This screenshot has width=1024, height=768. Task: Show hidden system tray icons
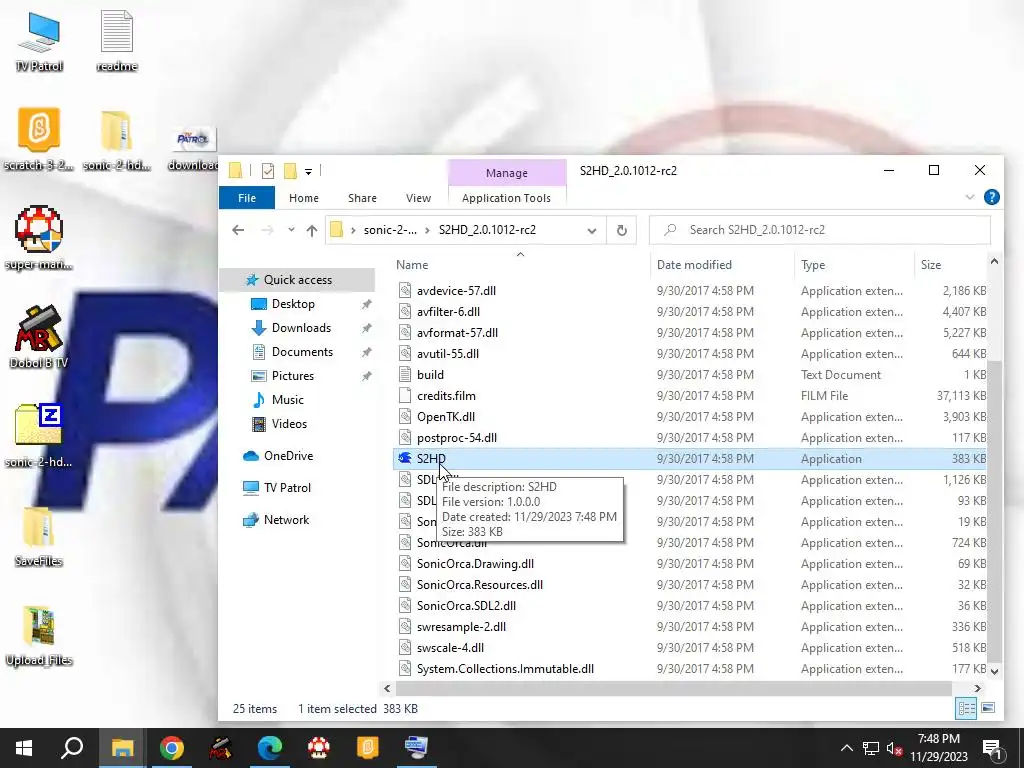tap(846, 748)
